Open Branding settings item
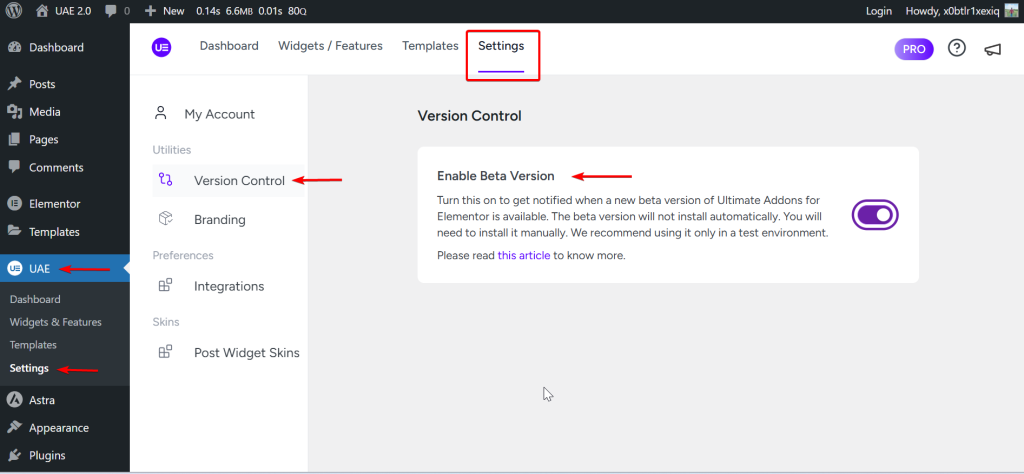Image resolution: width=1024 pixels, height=474 pixels. pos(219,219)
